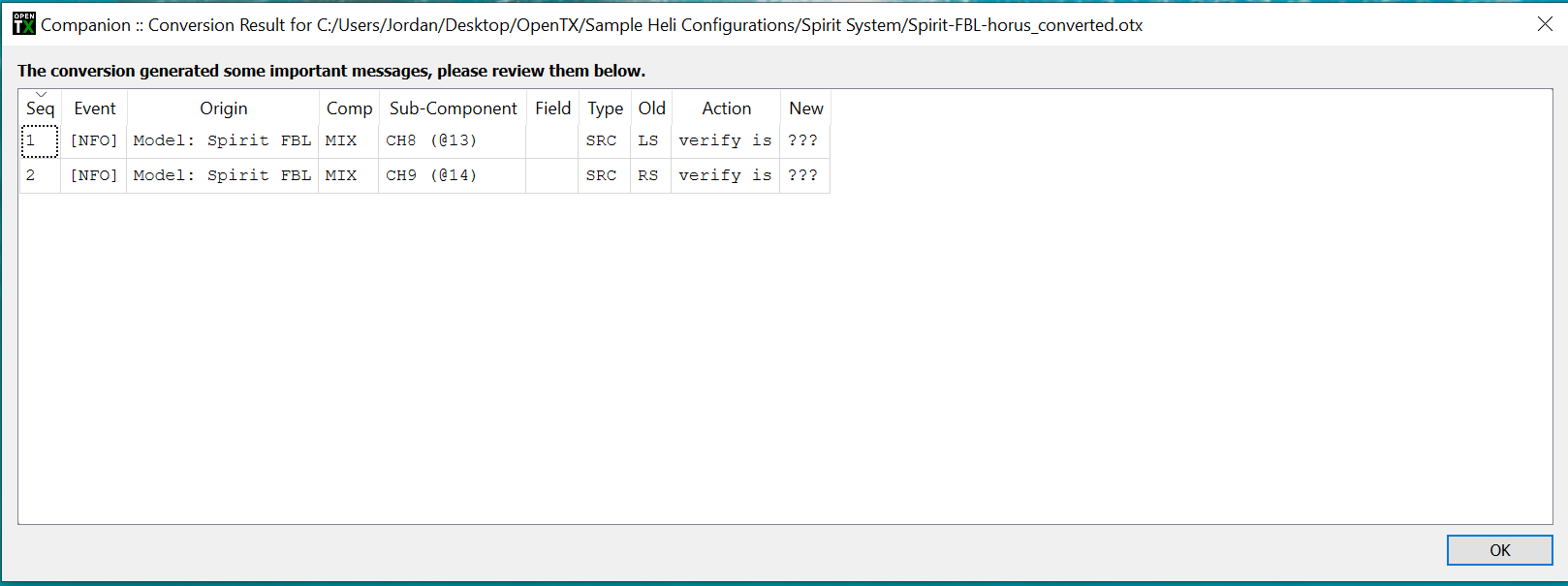
Task: Click the LS old value cell
Action: pos(650,141)
